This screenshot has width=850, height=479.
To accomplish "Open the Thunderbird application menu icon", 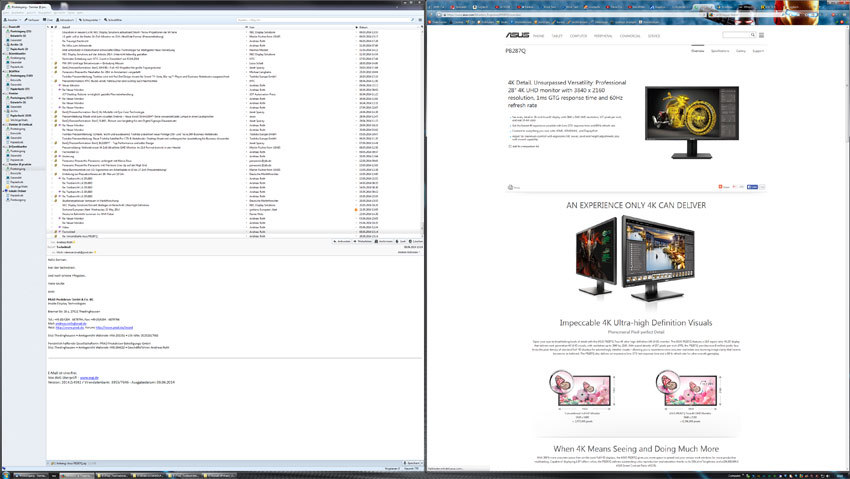I will pyautogui.click(x=420, y=20).
